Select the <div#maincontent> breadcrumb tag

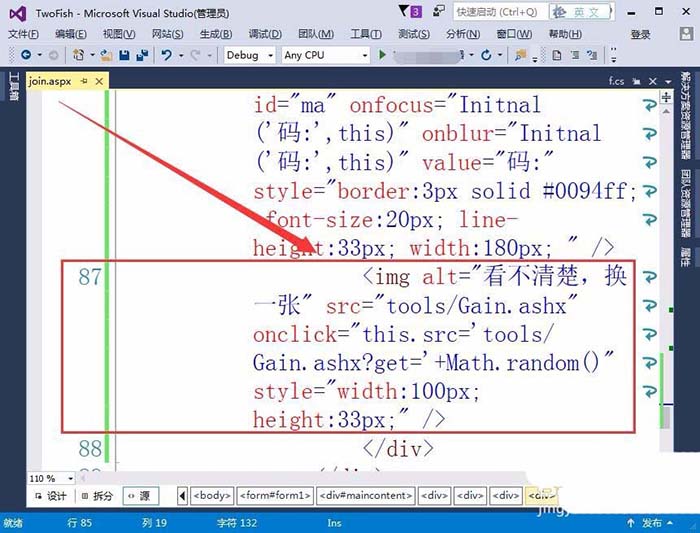pyautogui.click(x=366, y=496)
